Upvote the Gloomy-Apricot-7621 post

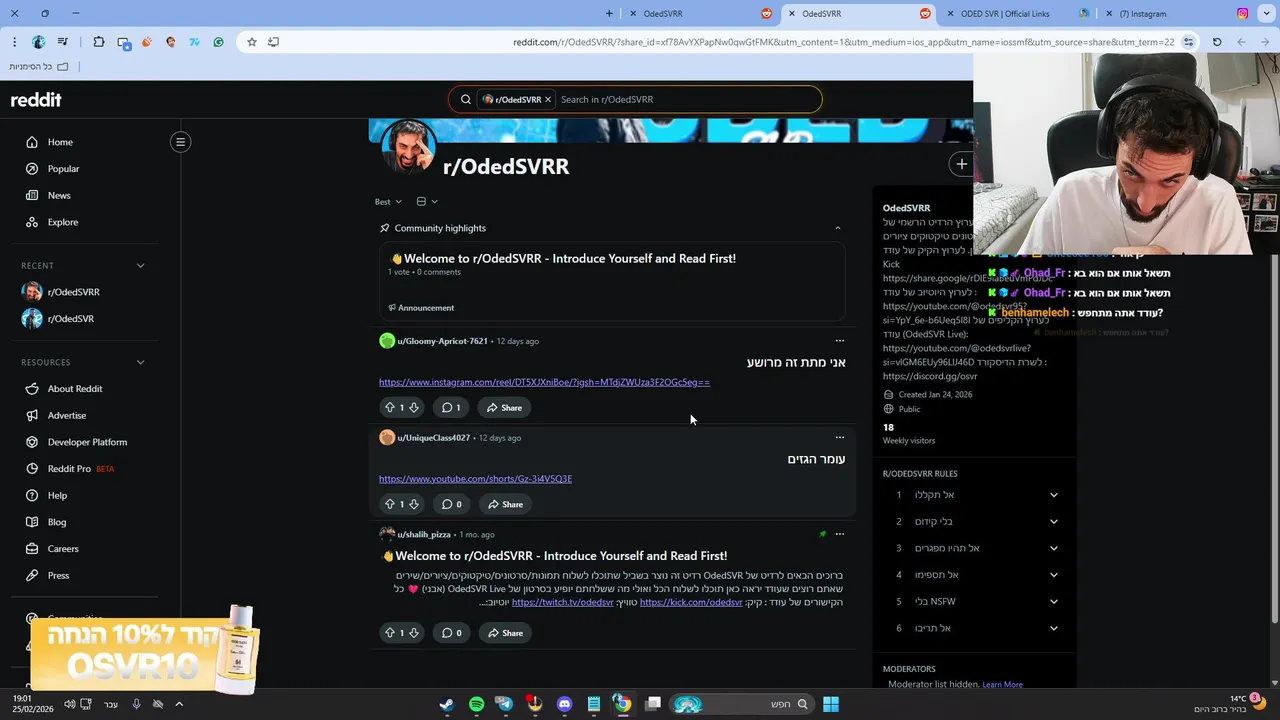389,408
